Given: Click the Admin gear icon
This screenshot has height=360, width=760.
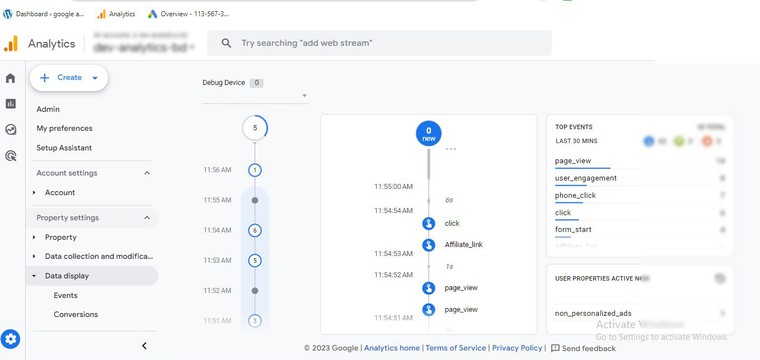Looking at the screenshot, I should click(11, 339).
